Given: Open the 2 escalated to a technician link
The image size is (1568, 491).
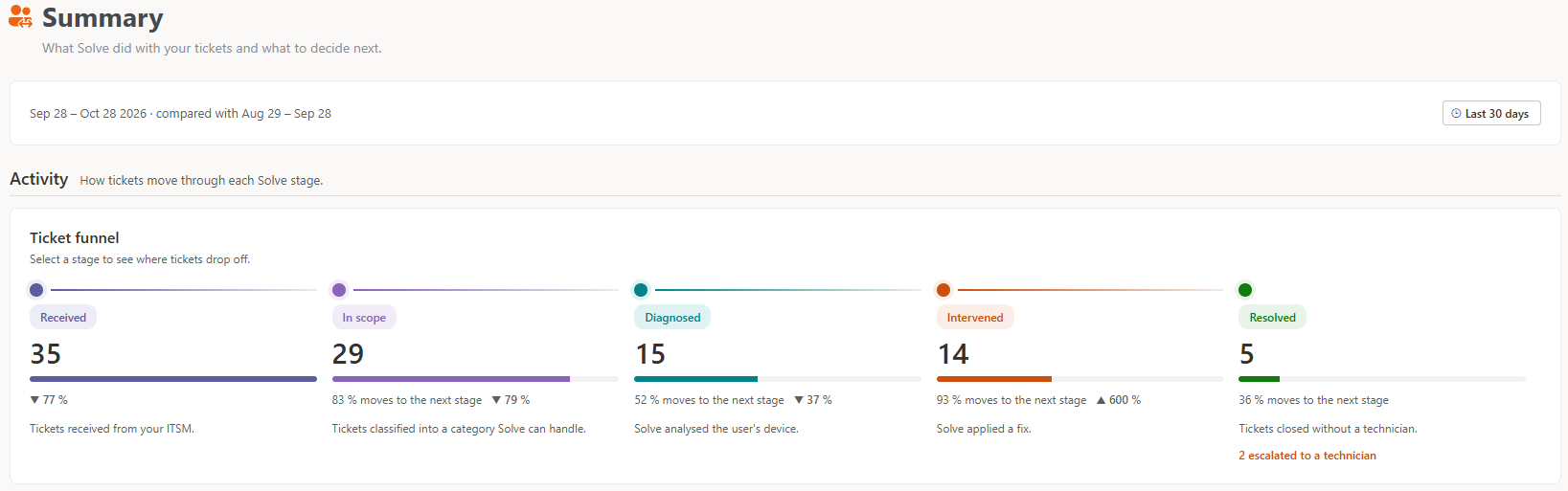Looking at the screenshot, I should click(x=1307, y=456).
